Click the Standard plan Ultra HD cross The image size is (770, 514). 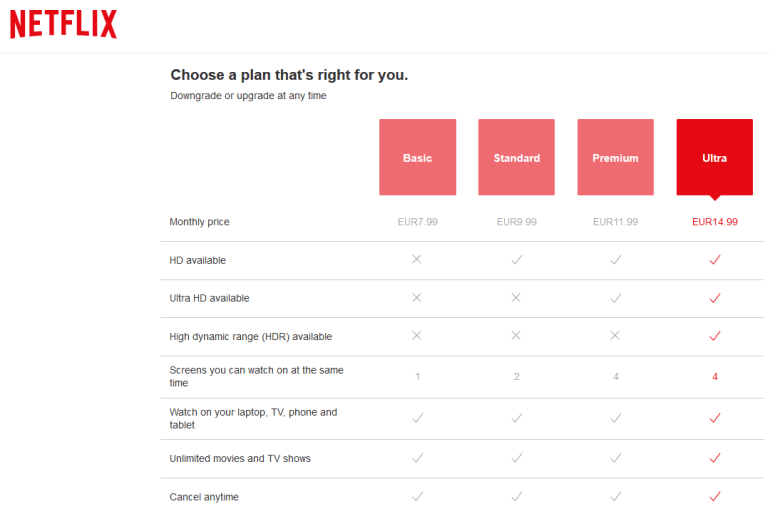[516, 298]
